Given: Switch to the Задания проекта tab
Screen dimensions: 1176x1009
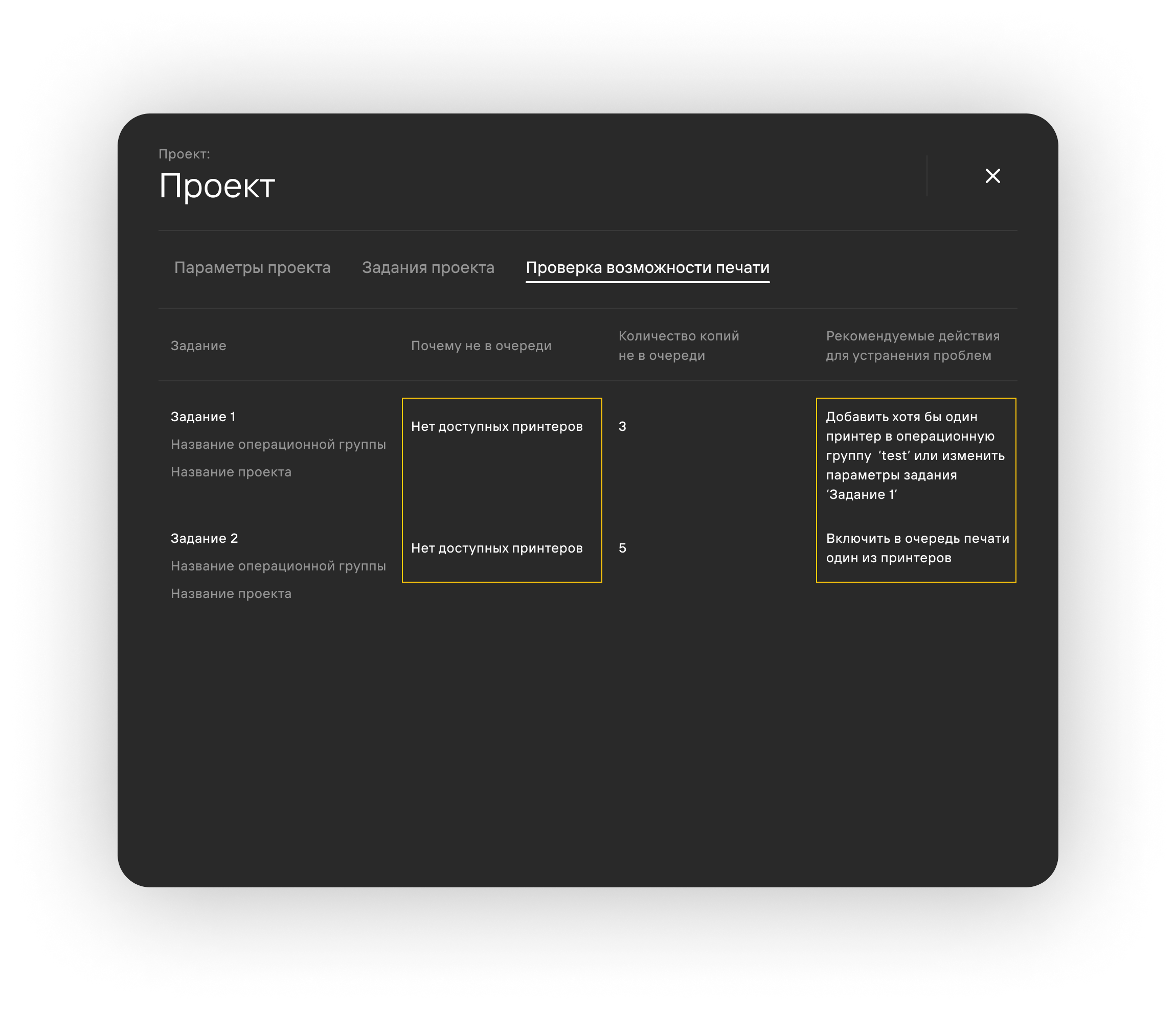Looking at the screenshot, I should coord(428,267).
